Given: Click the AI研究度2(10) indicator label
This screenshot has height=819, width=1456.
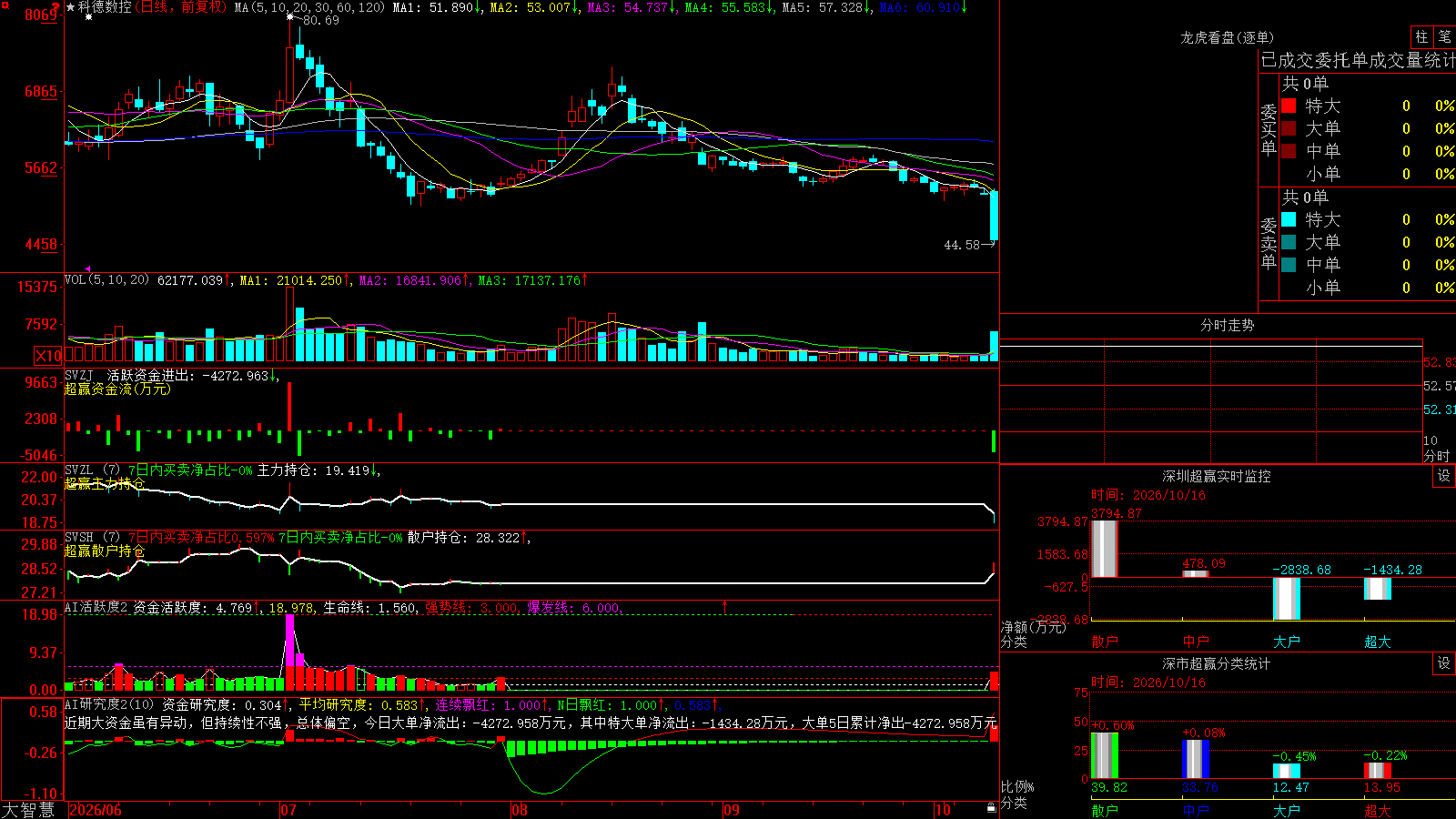Looking at the screenshot, I should [x=110, y=704].
